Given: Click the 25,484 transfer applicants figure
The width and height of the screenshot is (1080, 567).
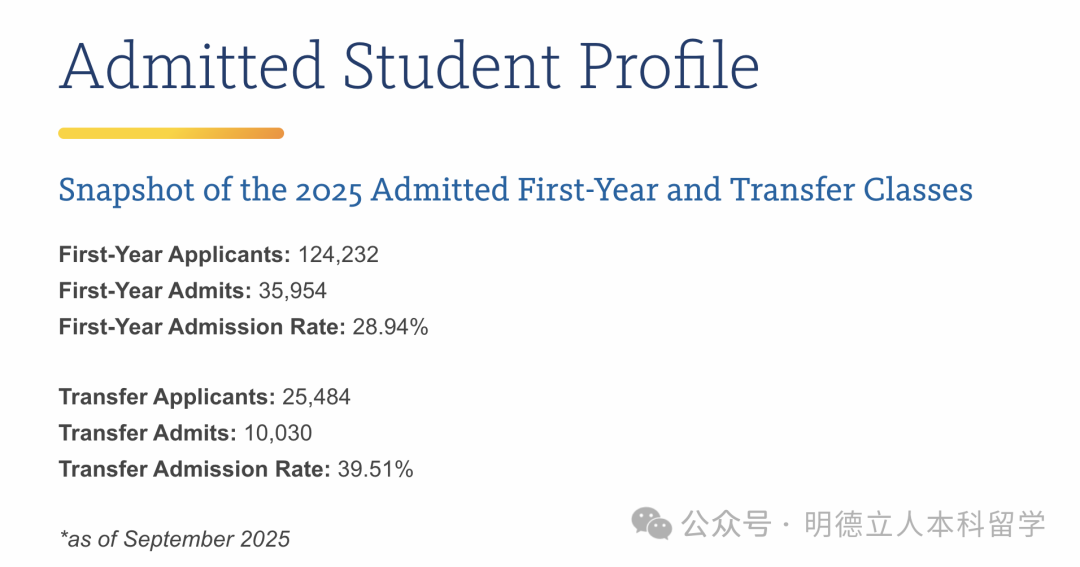Looking at the screenshot, I should [x=315, y=397].
